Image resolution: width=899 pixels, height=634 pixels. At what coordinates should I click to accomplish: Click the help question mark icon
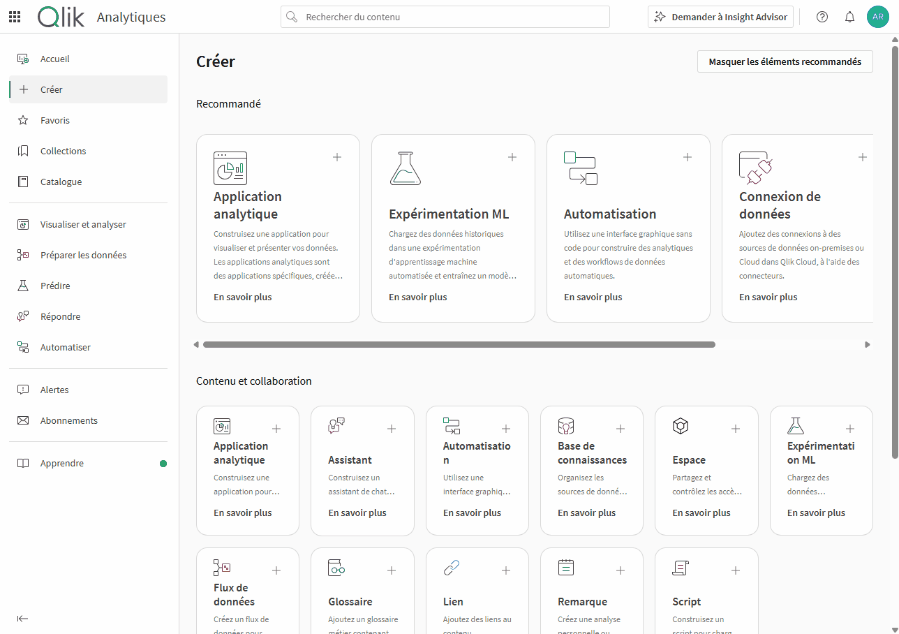(822, 17)
